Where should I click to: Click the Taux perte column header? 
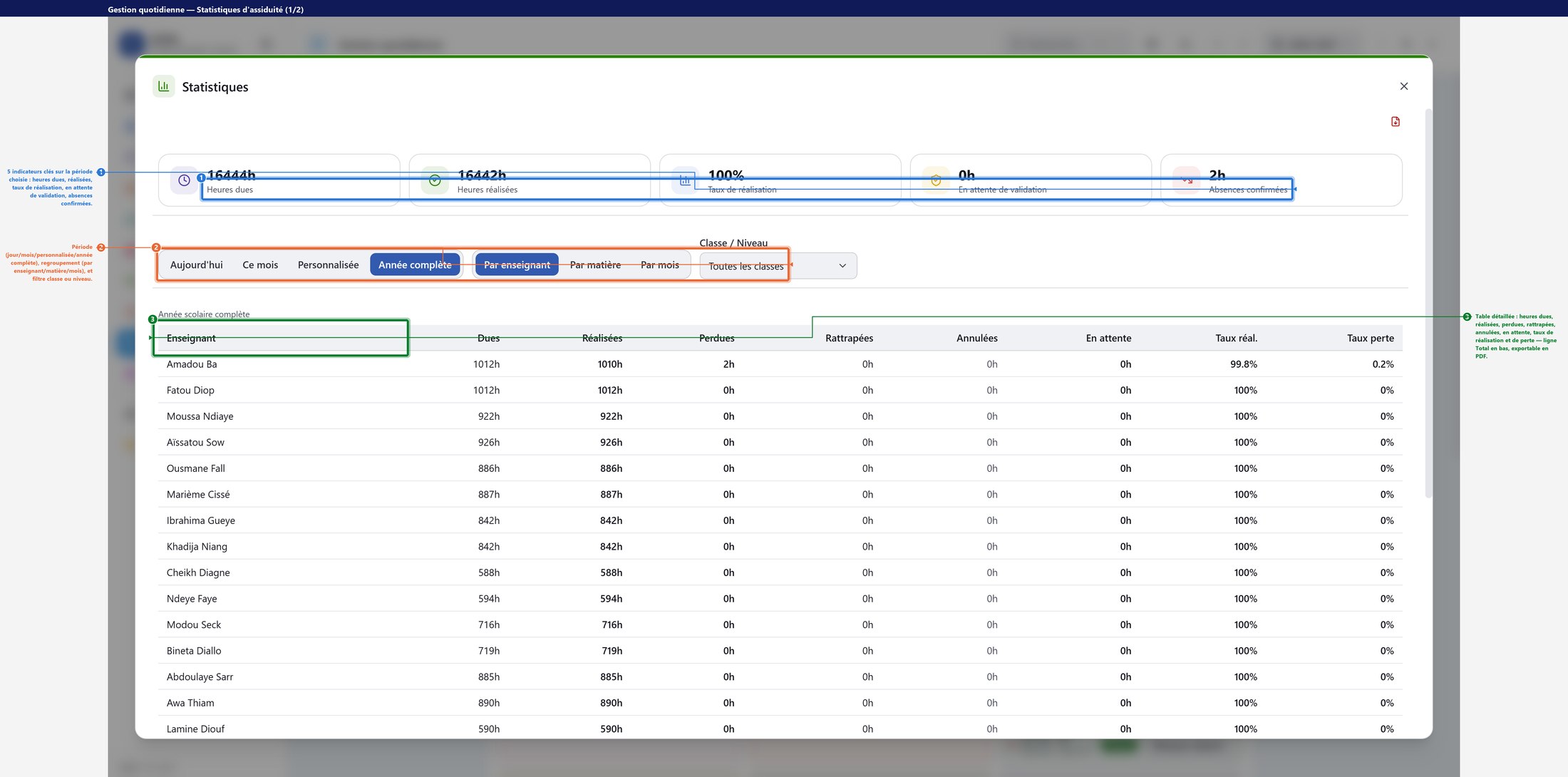[1371, 338]
